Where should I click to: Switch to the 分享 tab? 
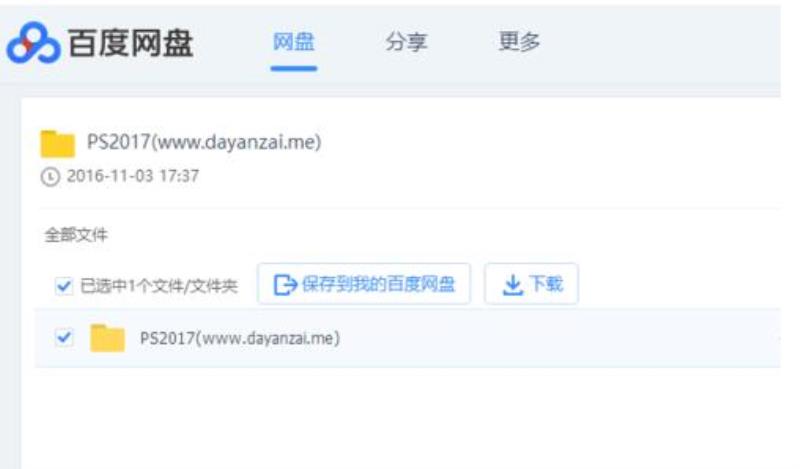(x=406, y=42)
